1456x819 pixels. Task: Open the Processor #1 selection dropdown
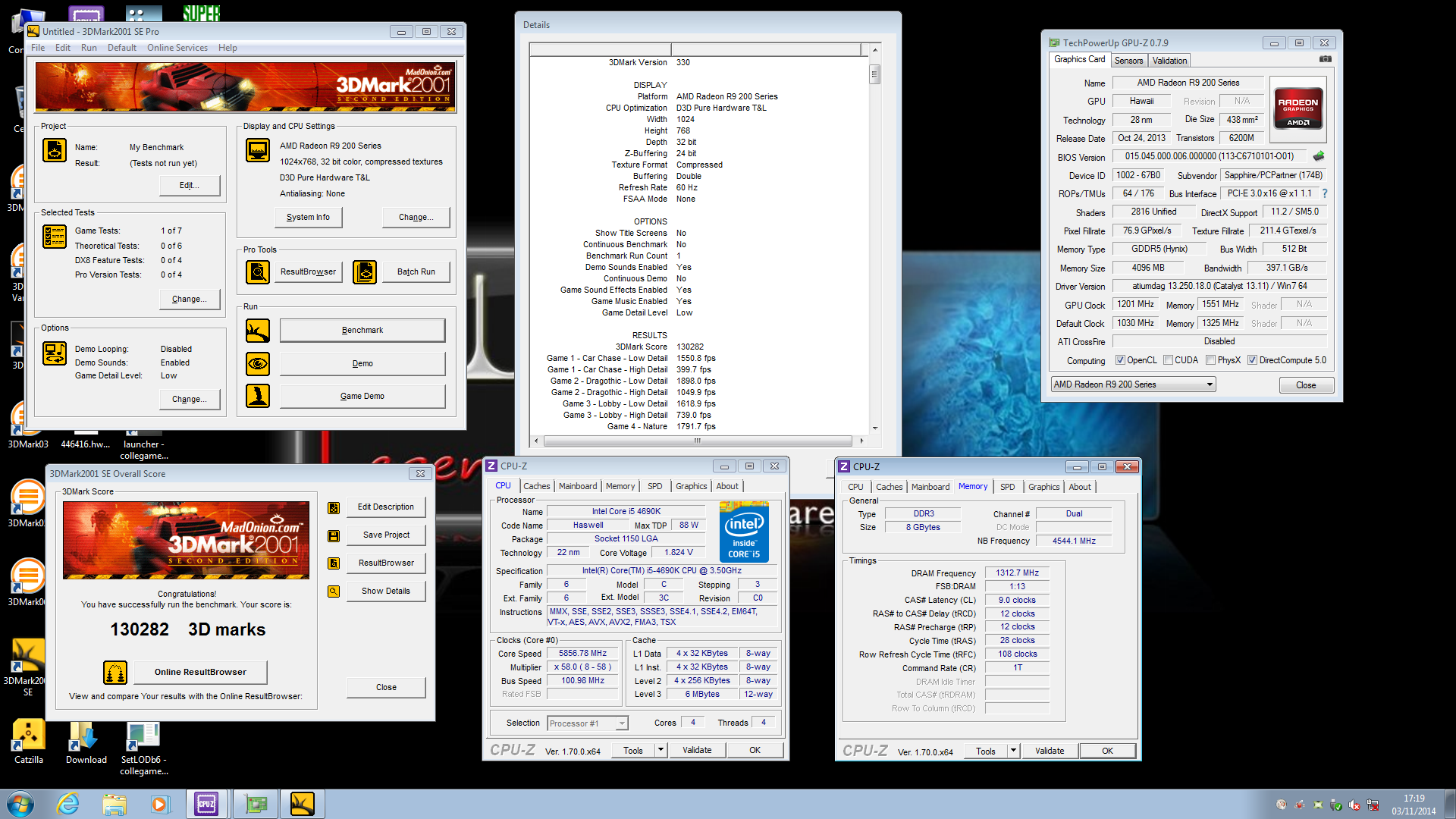tap(588, 723)
